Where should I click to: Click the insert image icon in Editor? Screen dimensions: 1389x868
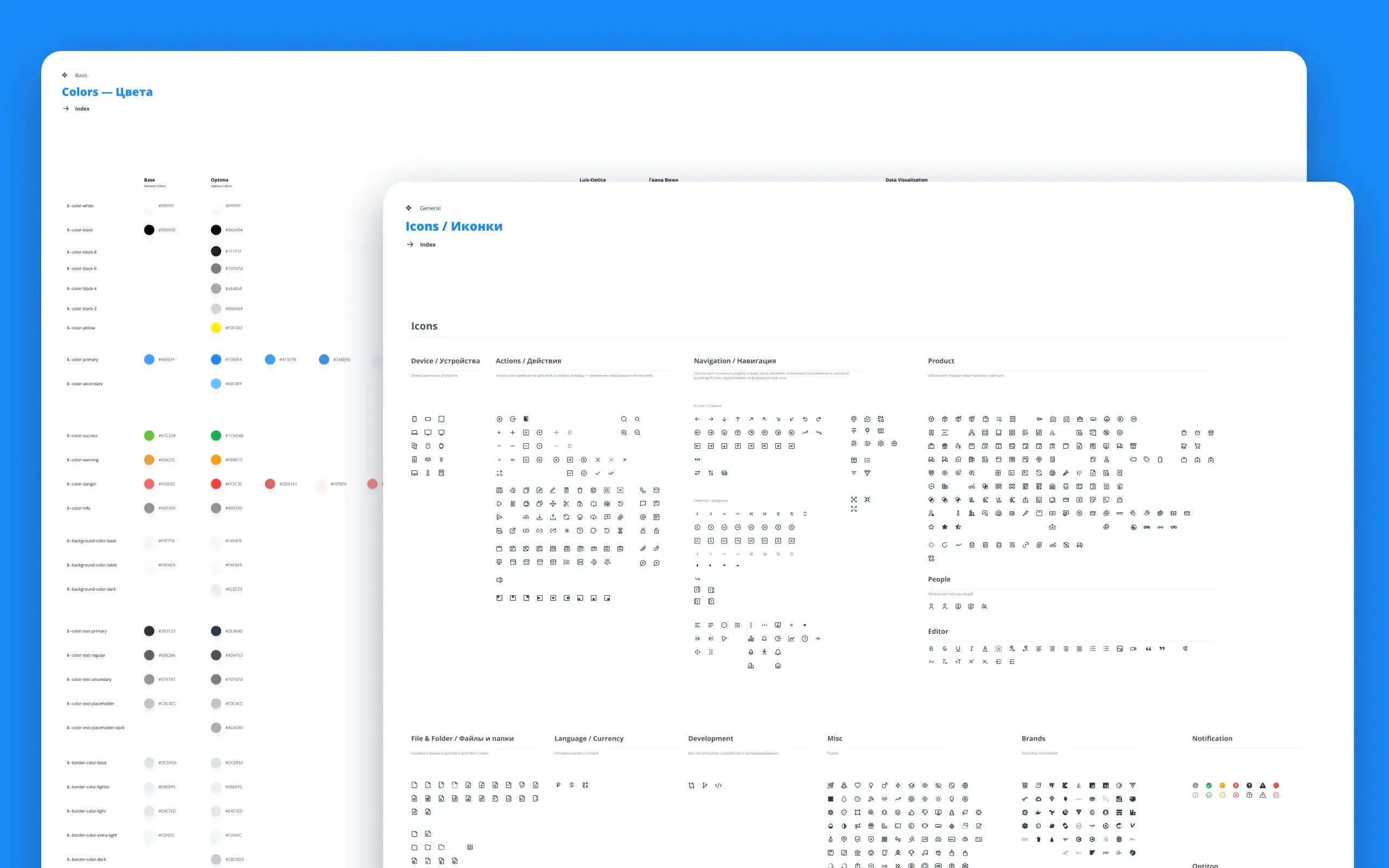1120,649
